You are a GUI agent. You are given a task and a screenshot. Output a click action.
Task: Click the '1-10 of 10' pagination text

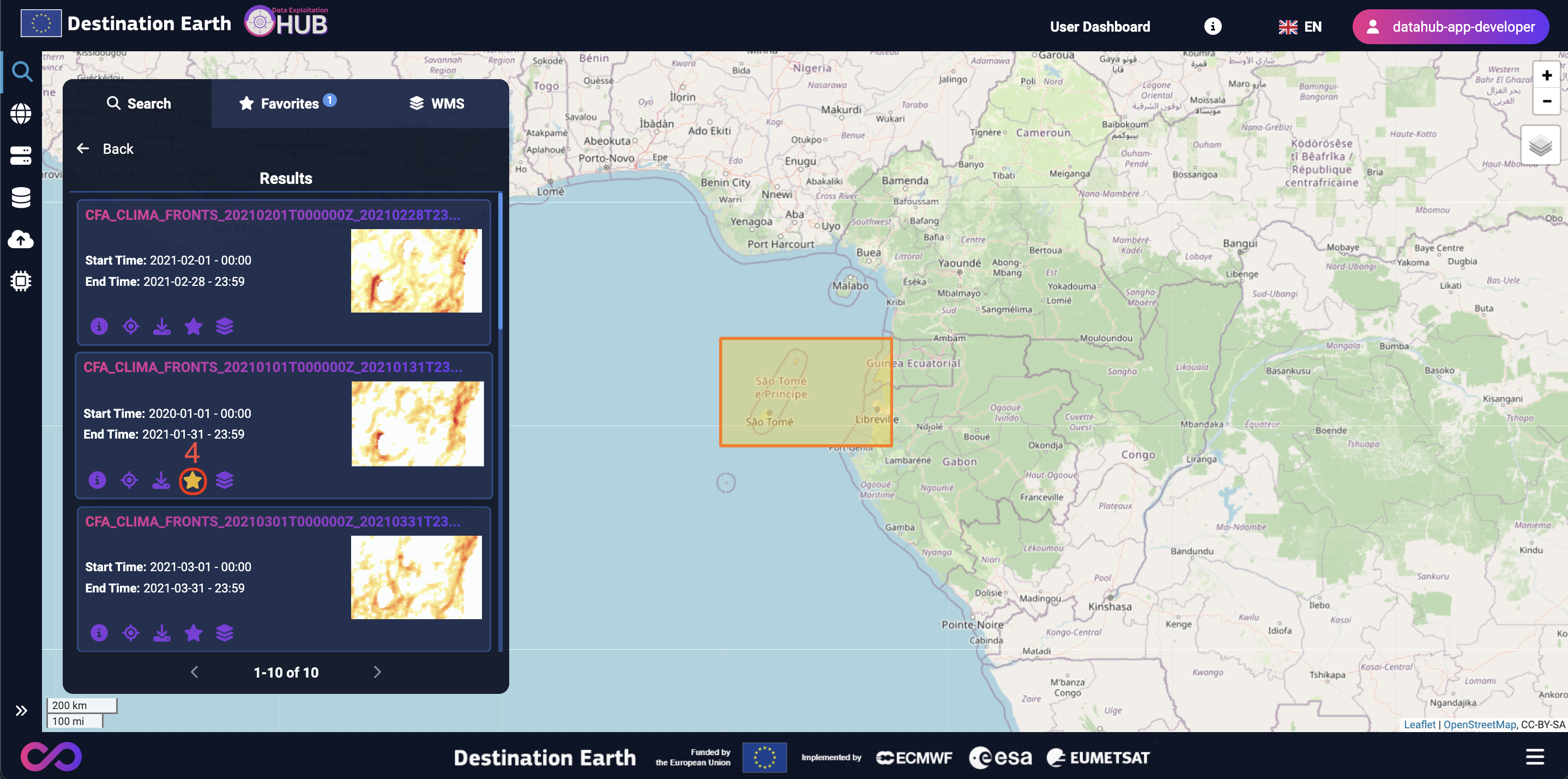(x=286, y=673)
